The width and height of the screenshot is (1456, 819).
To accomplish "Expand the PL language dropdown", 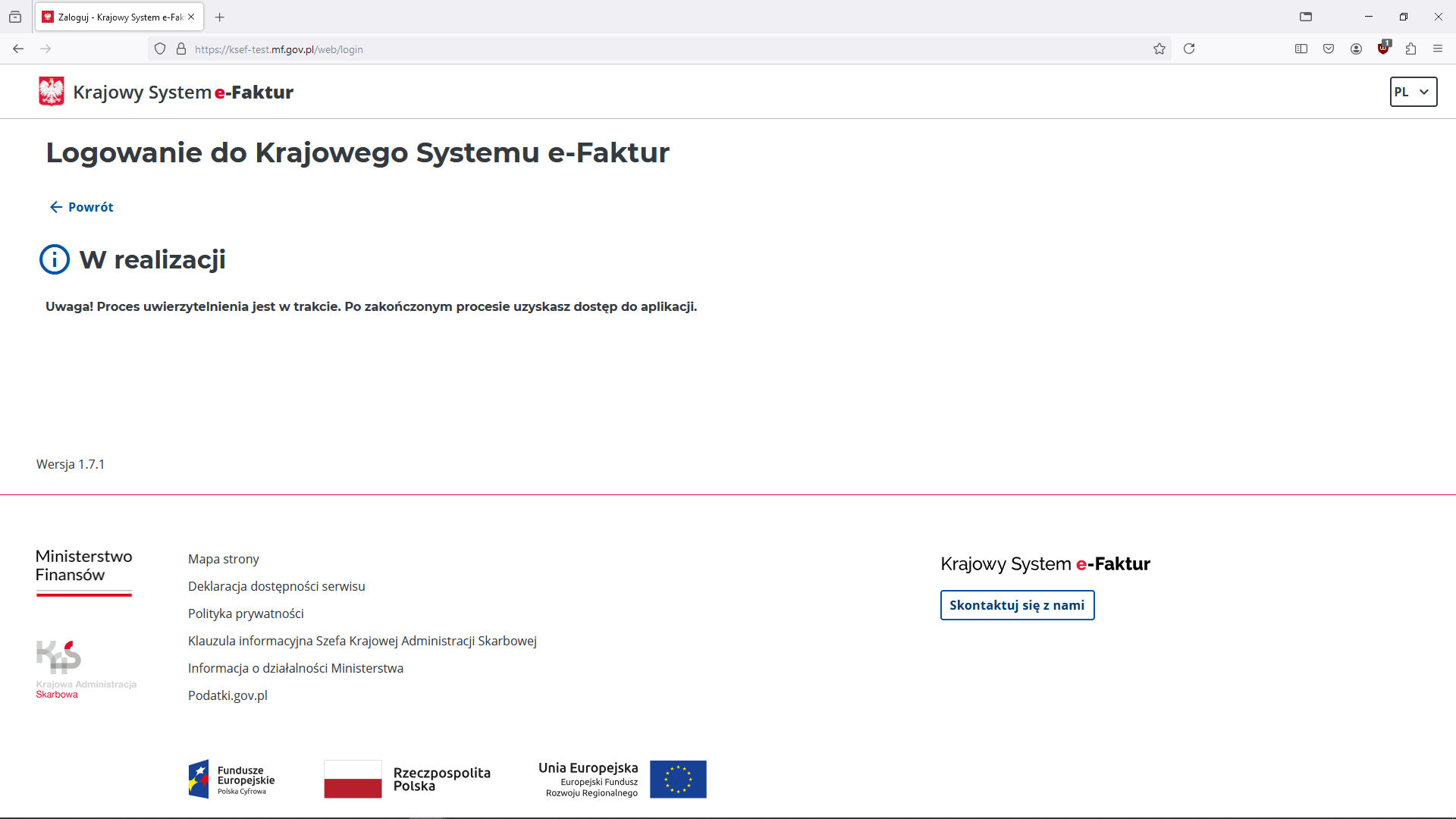I will 1413,92.
